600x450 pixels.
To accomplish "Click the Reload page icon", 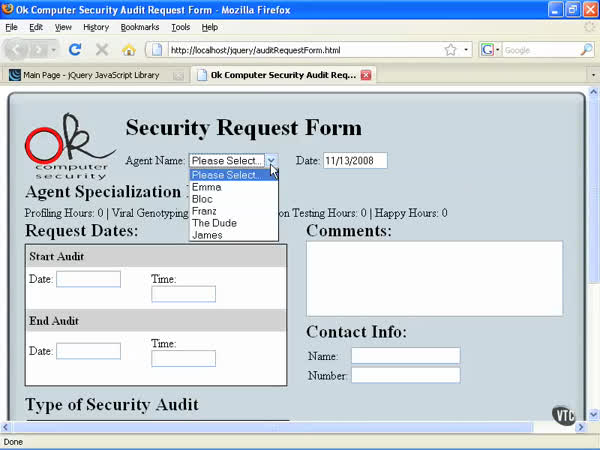I will pos(75,49).
